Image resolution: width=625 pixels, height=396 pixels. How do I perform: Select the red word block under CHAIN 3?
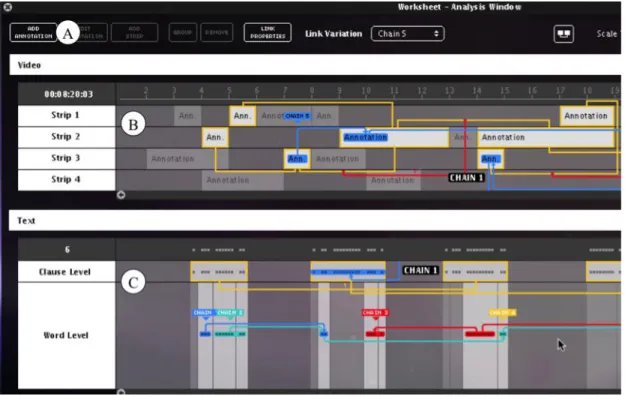pyautogui.click(x=375, y=333)
